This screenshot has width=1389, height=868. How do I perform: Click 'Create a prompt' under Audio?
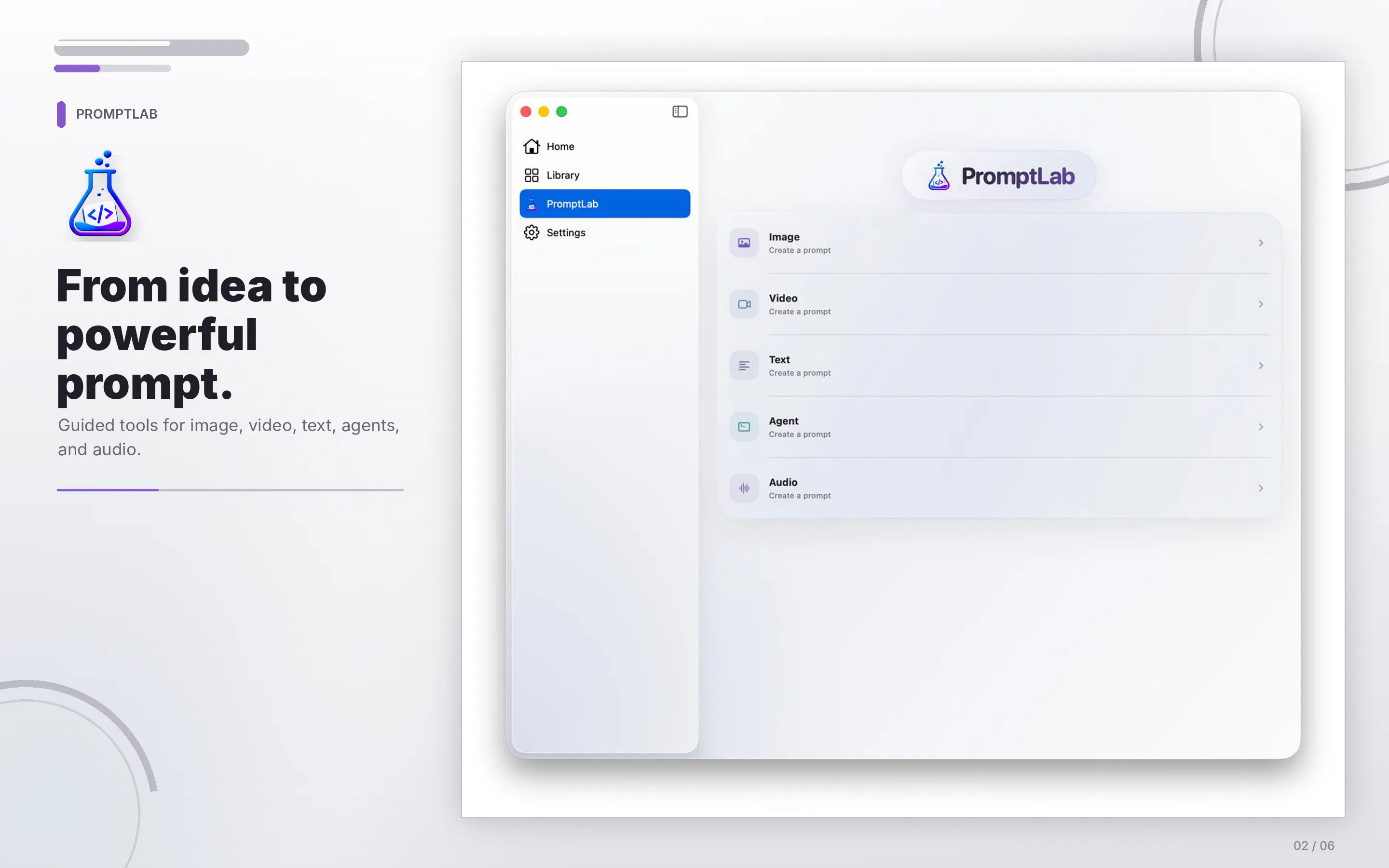point(800,496)
